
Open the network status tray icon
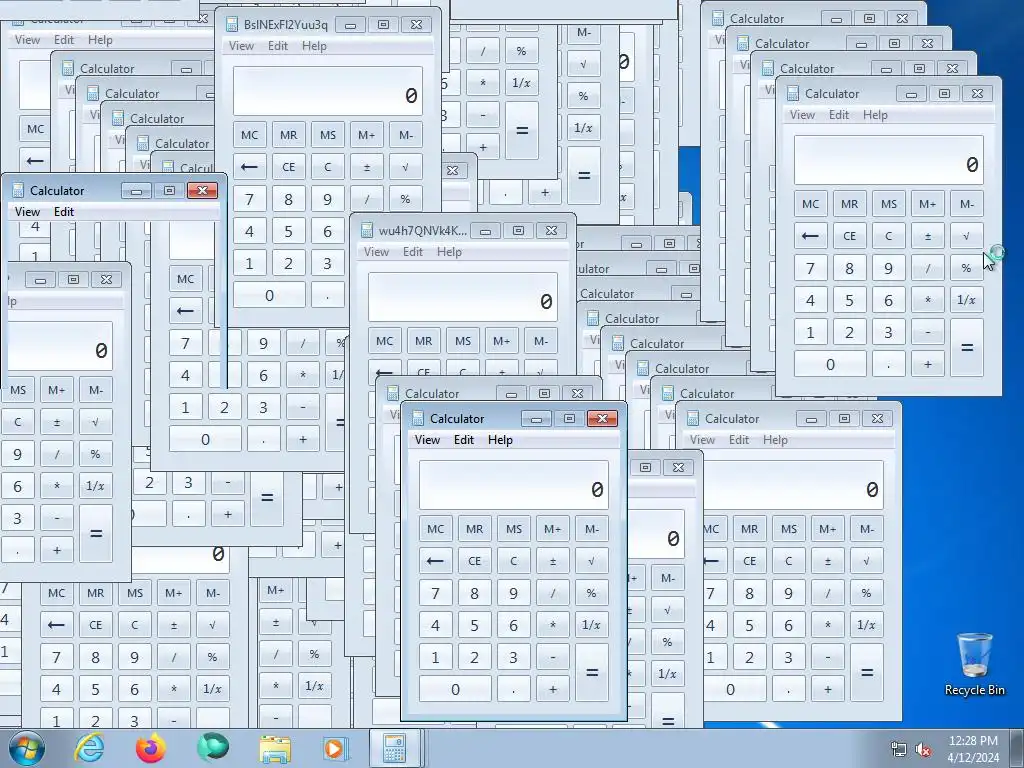point(899,749)
